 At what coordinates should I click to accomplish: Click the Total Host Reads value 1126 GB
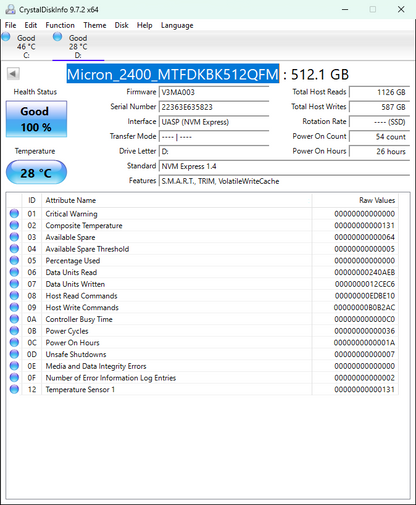click(379, 92)
